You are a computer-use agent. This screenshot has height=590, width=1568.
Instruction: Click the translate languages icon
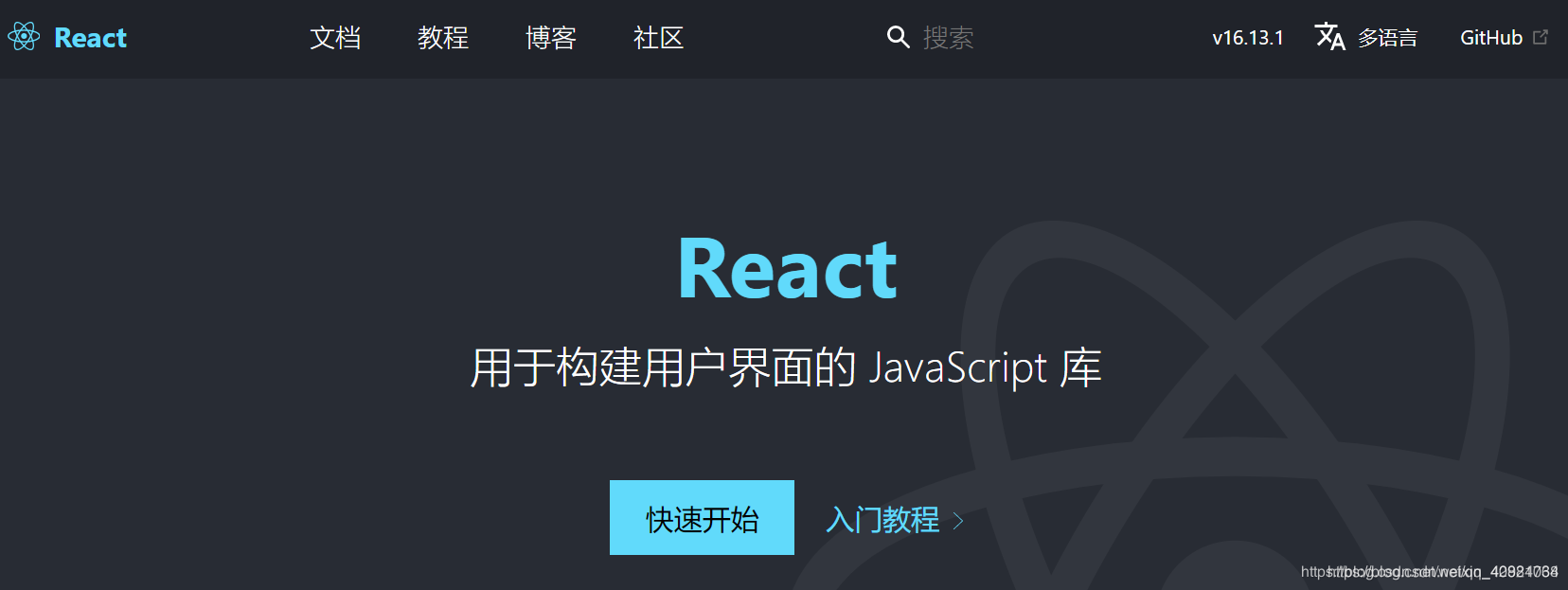(1330, 37)
